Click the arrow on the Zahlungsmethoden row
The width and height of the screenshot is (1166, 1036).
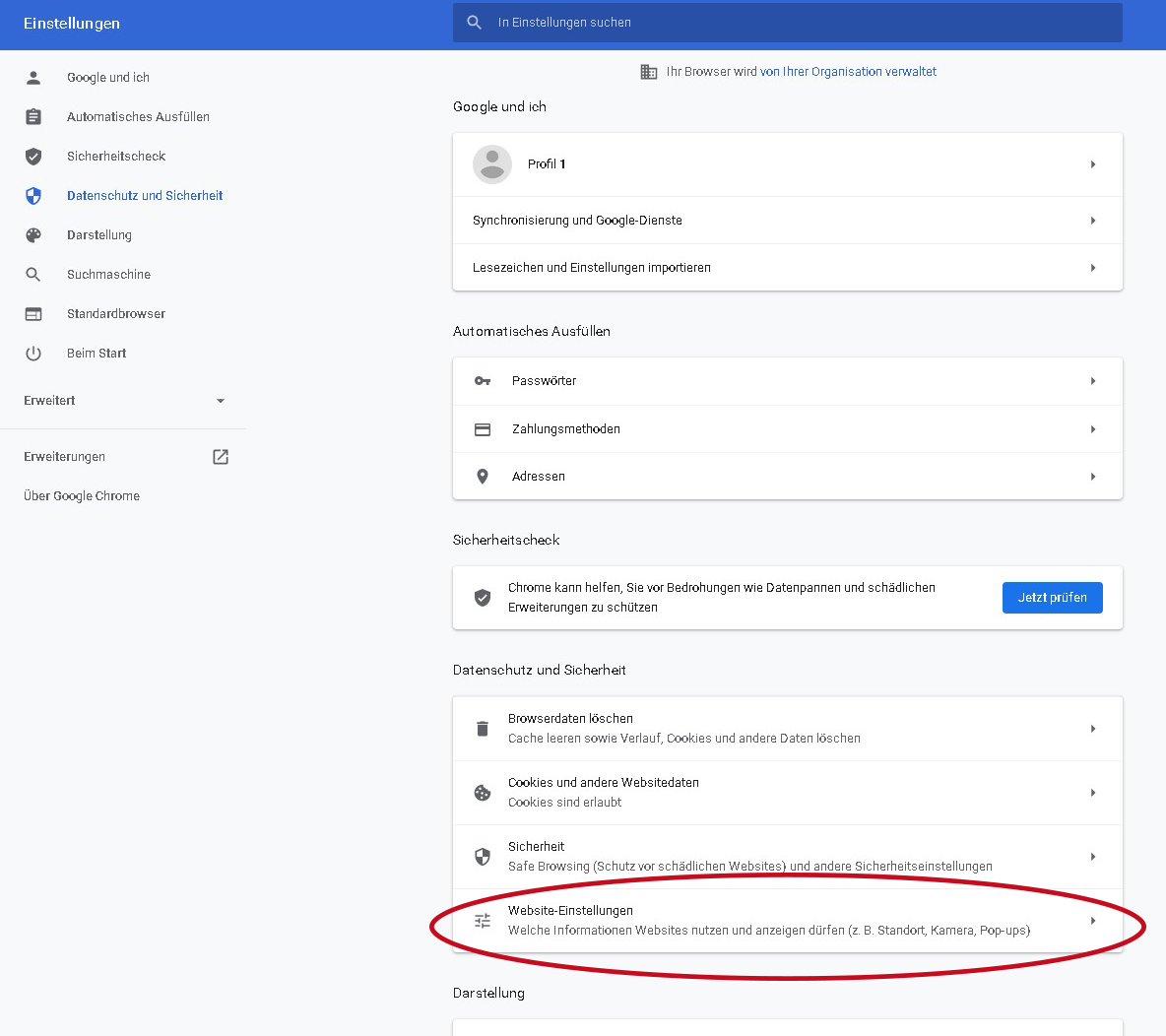(x=1093, y=429)
